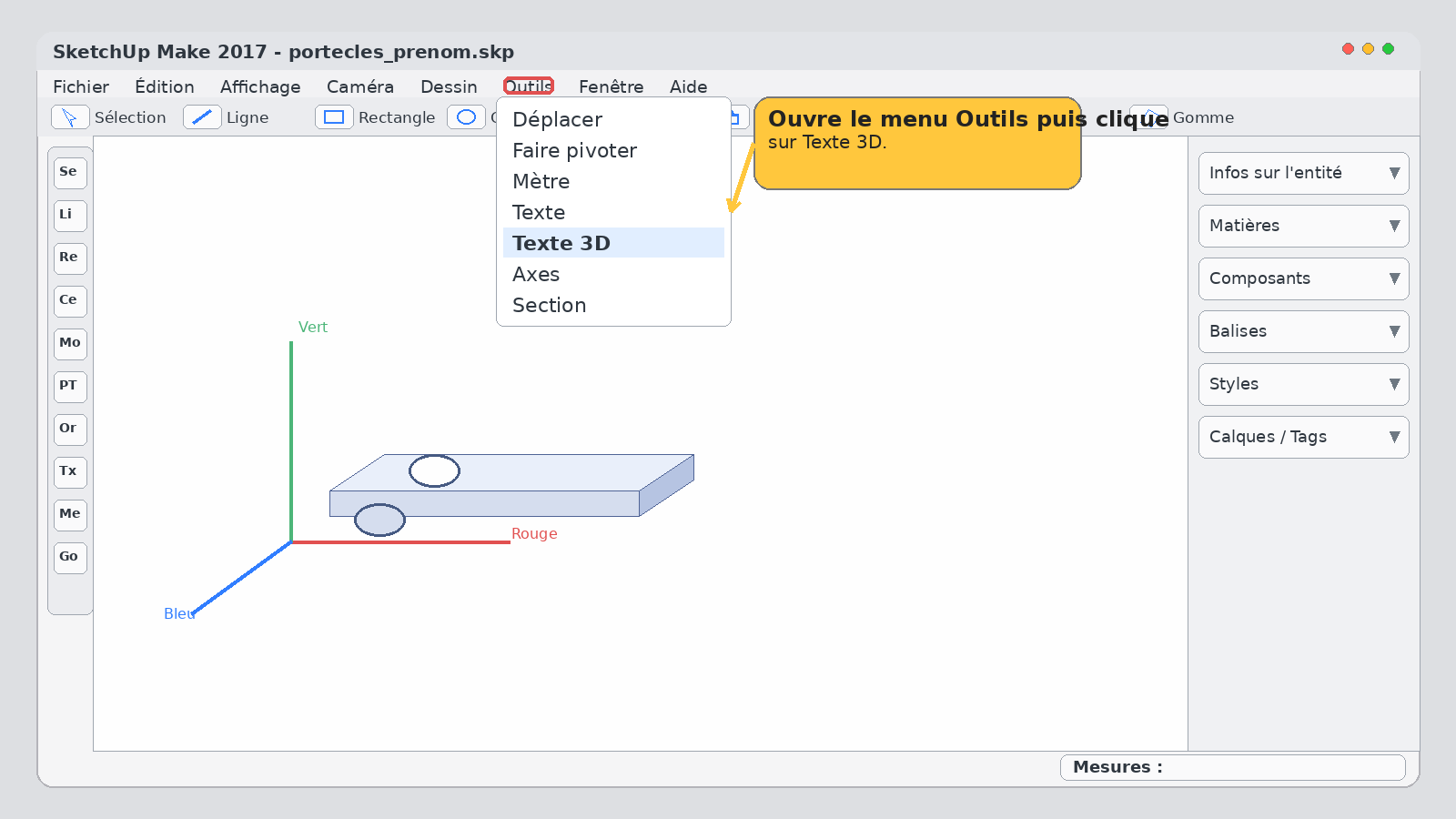The width and height of the screenshot is (1456, 819).
Task: Click the orange window control dot
Action: tap(1368, 49)
